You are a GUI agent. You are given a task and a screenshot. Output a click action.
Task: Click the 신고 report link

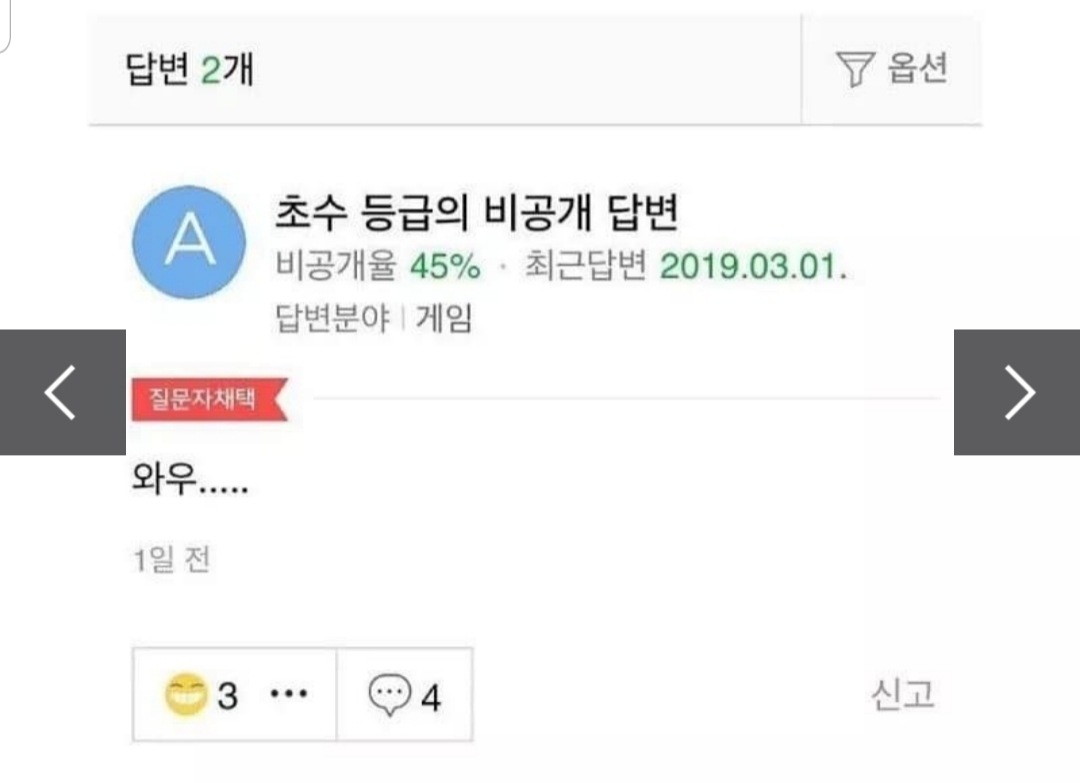pyautogui.click(x=903, y=694)
